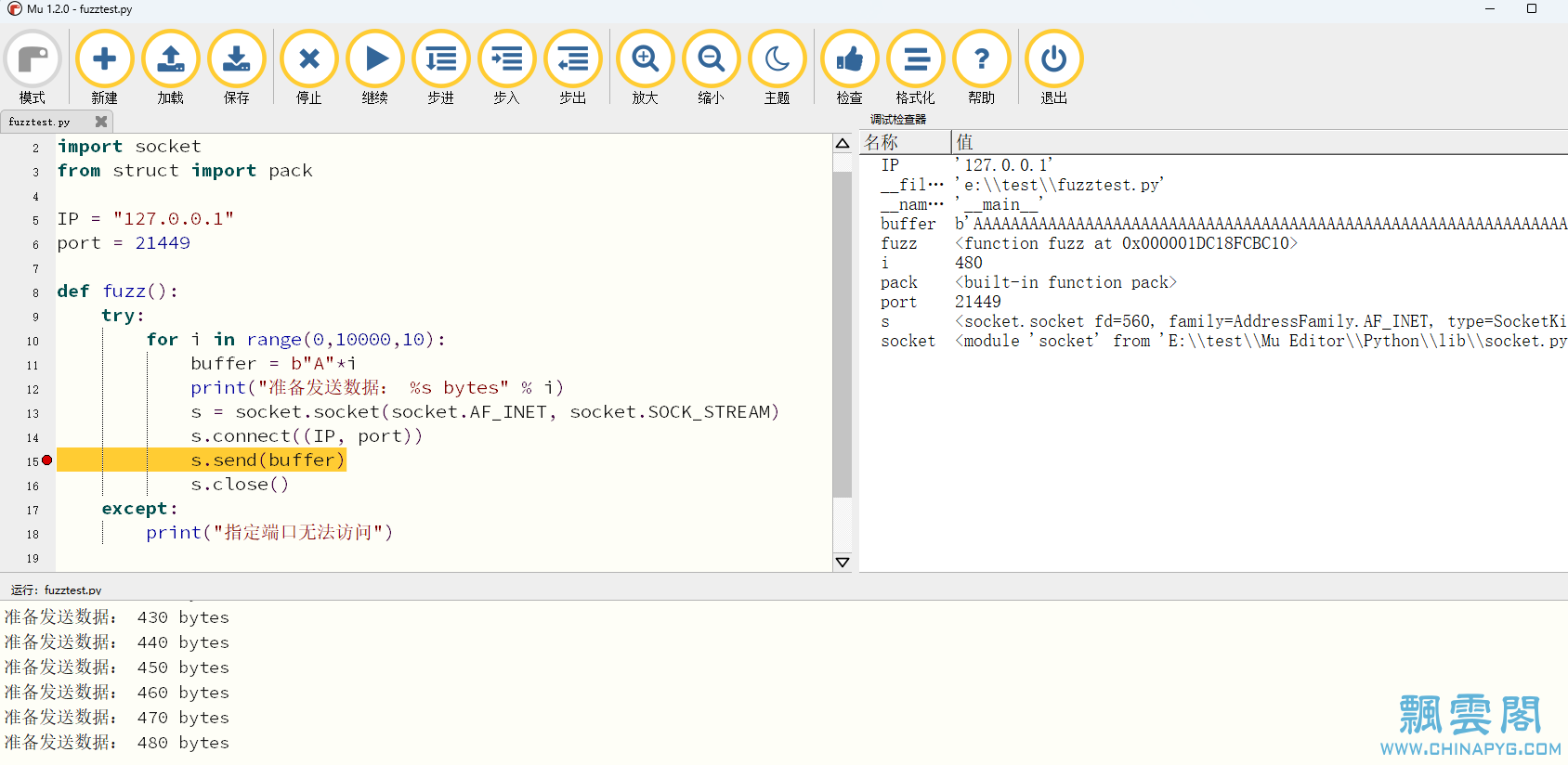Screen dimensions: 1568x765
Task: Step out using 步出
Action: [572, 67]
